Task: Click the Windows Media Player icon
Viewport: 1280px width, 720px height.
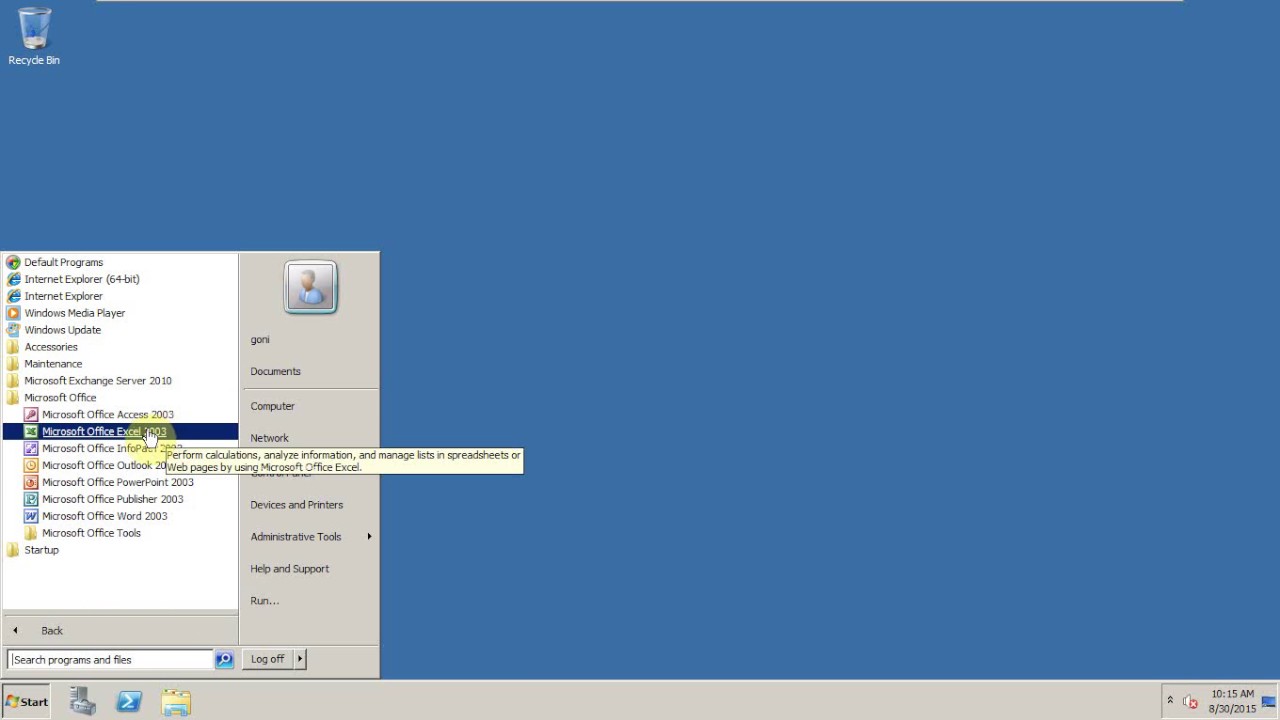Action: (x=13, y=313)
